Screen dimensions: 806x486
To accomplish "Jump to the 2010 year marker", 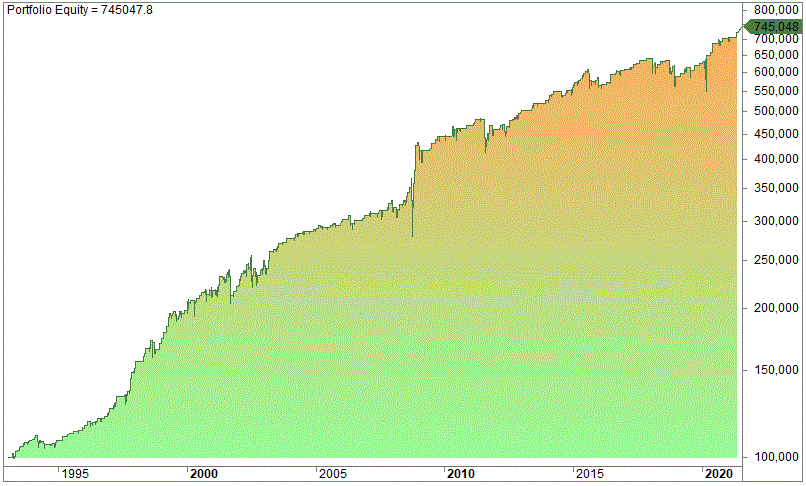I will [x=461, y=474].
